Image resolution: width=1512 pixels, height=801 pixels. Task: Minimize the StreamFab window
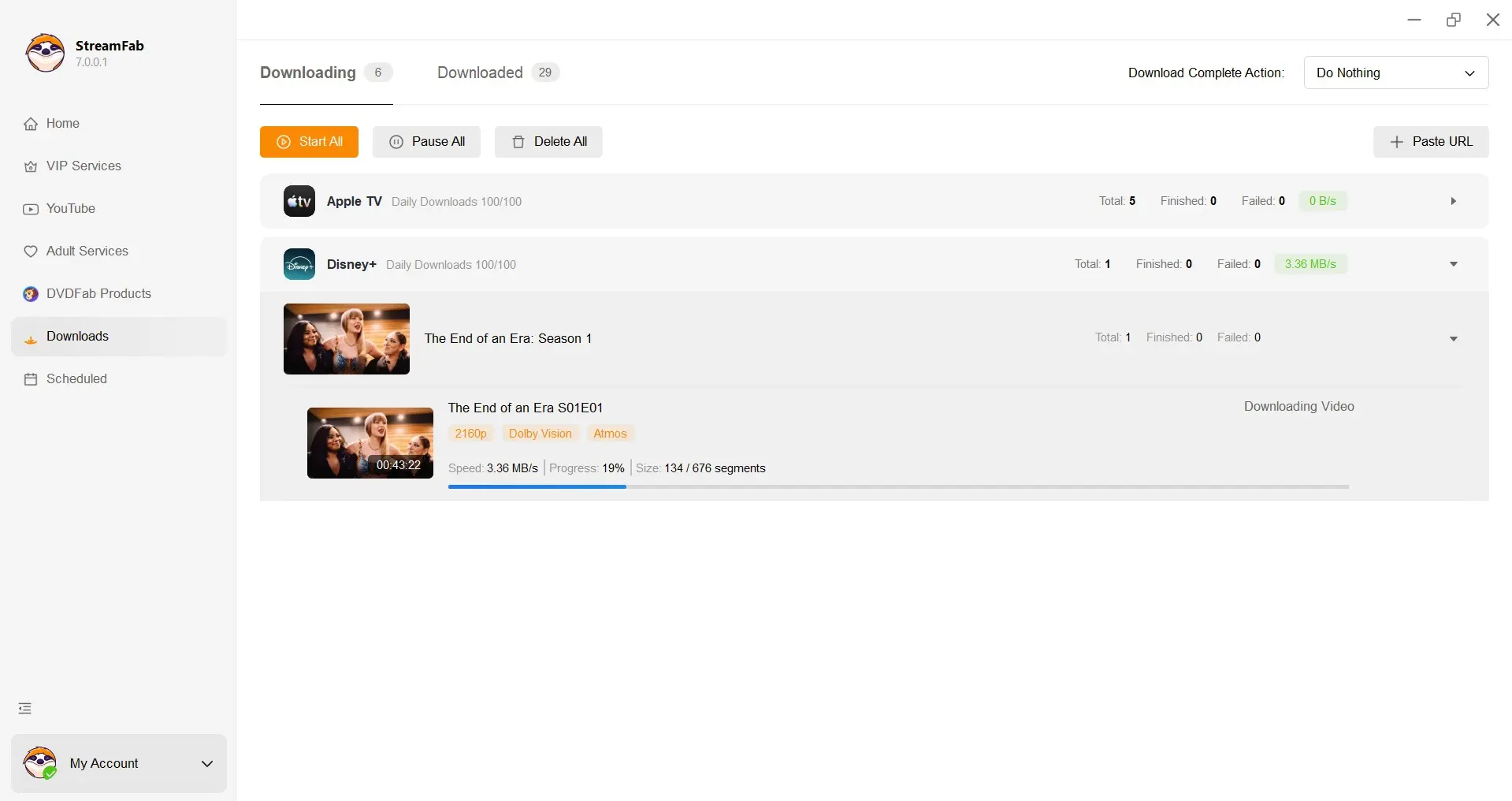pos(1414,20)
